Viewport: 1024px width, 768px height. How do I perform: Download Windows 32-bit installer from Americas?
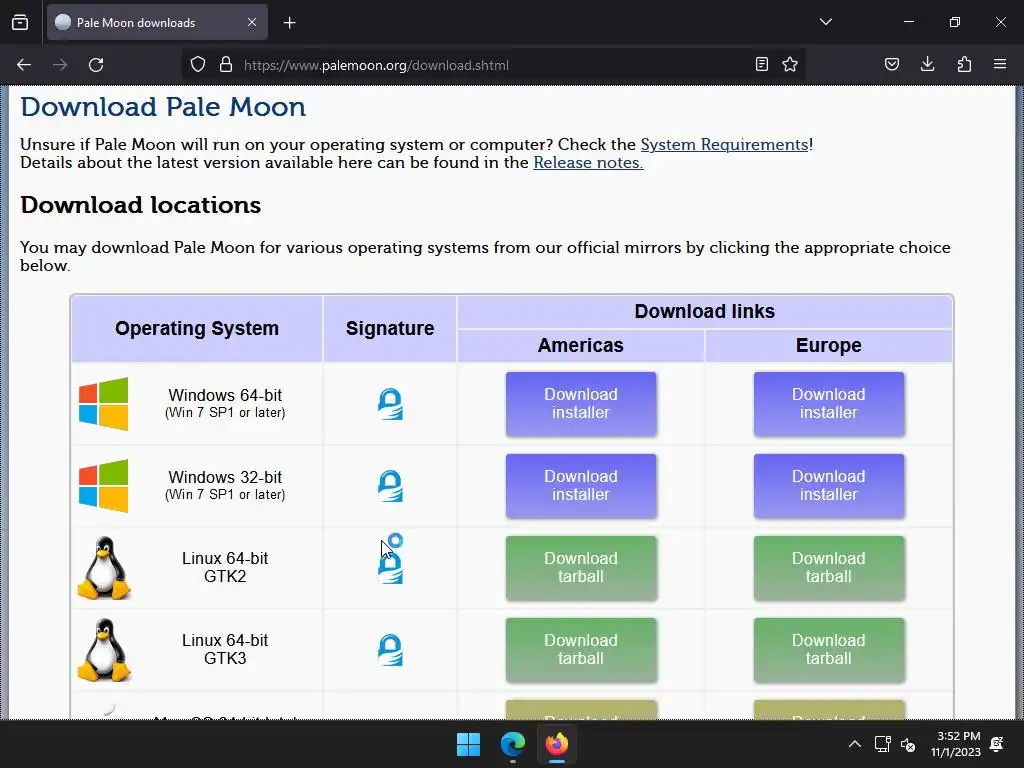point(581,486)
